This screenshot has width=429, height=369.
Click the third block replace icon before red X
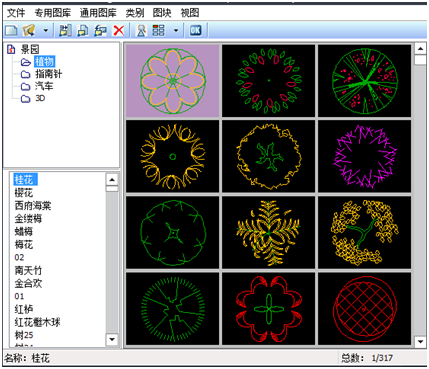pyautogui.click(x=100, y=31)
